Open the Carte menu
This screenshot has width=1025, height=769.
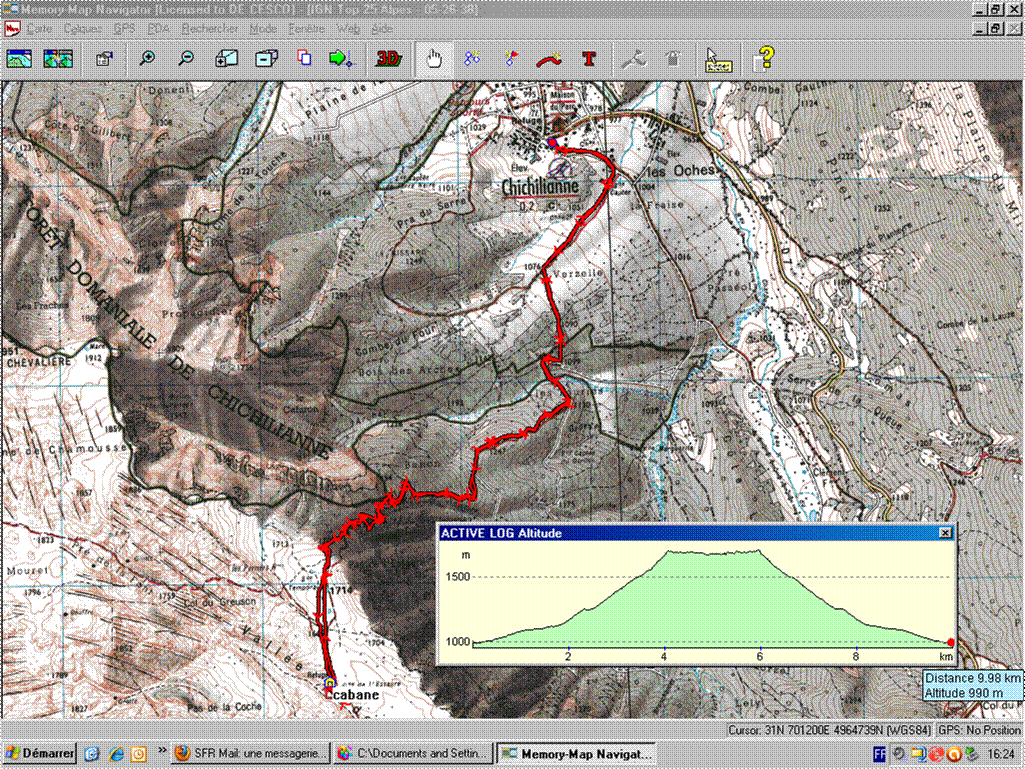39,29
